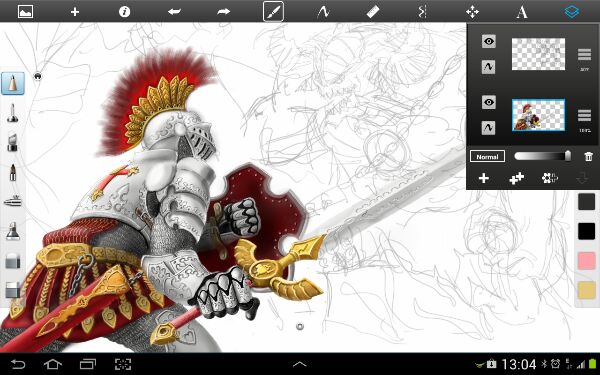This screenshot has height=375, width=600.
Task: Select the ruler guide tool
Action: click(373, 12)
